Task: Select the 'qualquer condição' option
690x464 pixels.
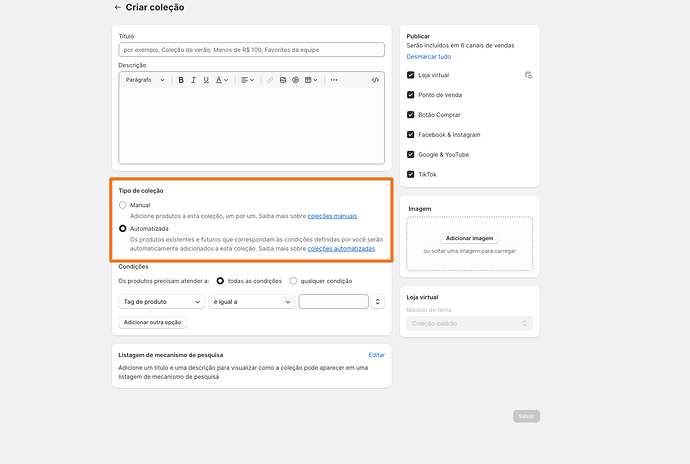Action: [x=294, y=281]
